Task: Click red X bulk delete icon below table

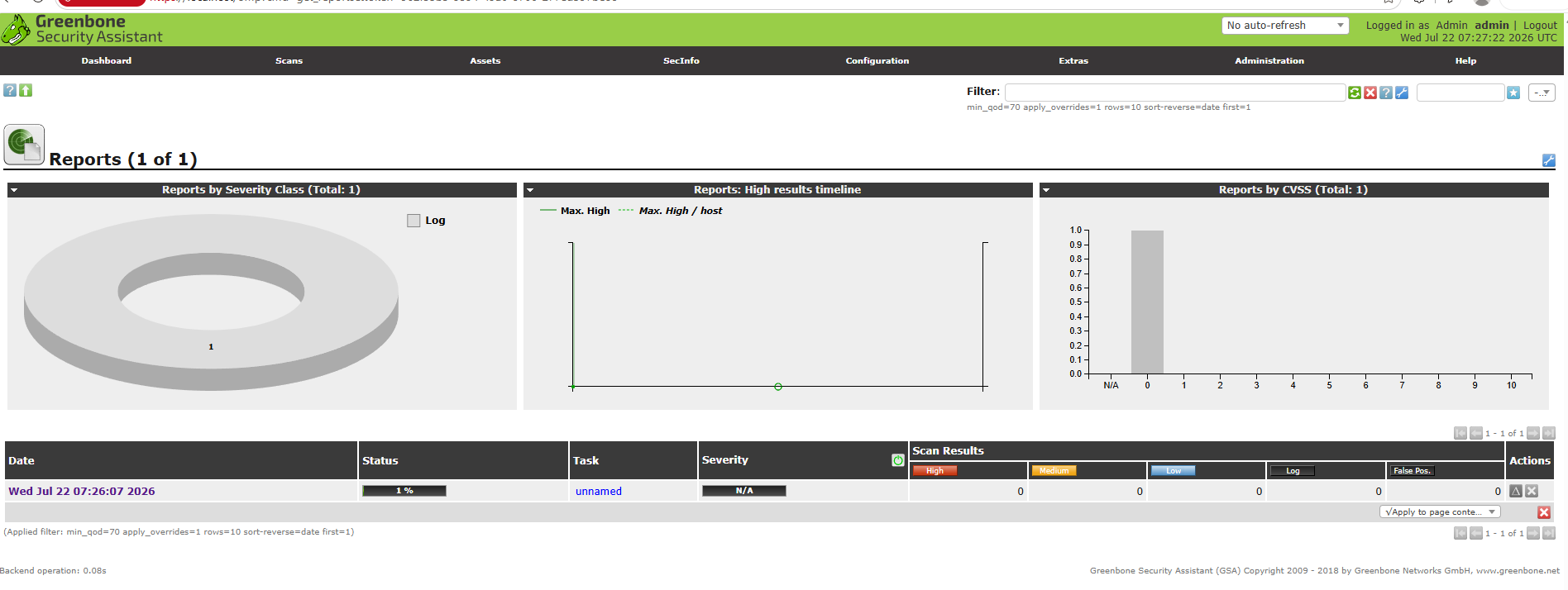Action: (1544, 512)
